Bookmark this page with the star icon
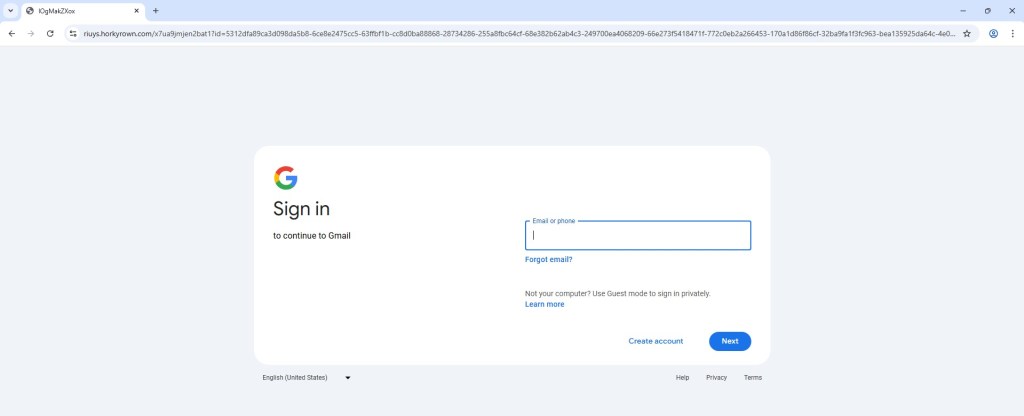1024x416 pixels. (x=967, y=33)
